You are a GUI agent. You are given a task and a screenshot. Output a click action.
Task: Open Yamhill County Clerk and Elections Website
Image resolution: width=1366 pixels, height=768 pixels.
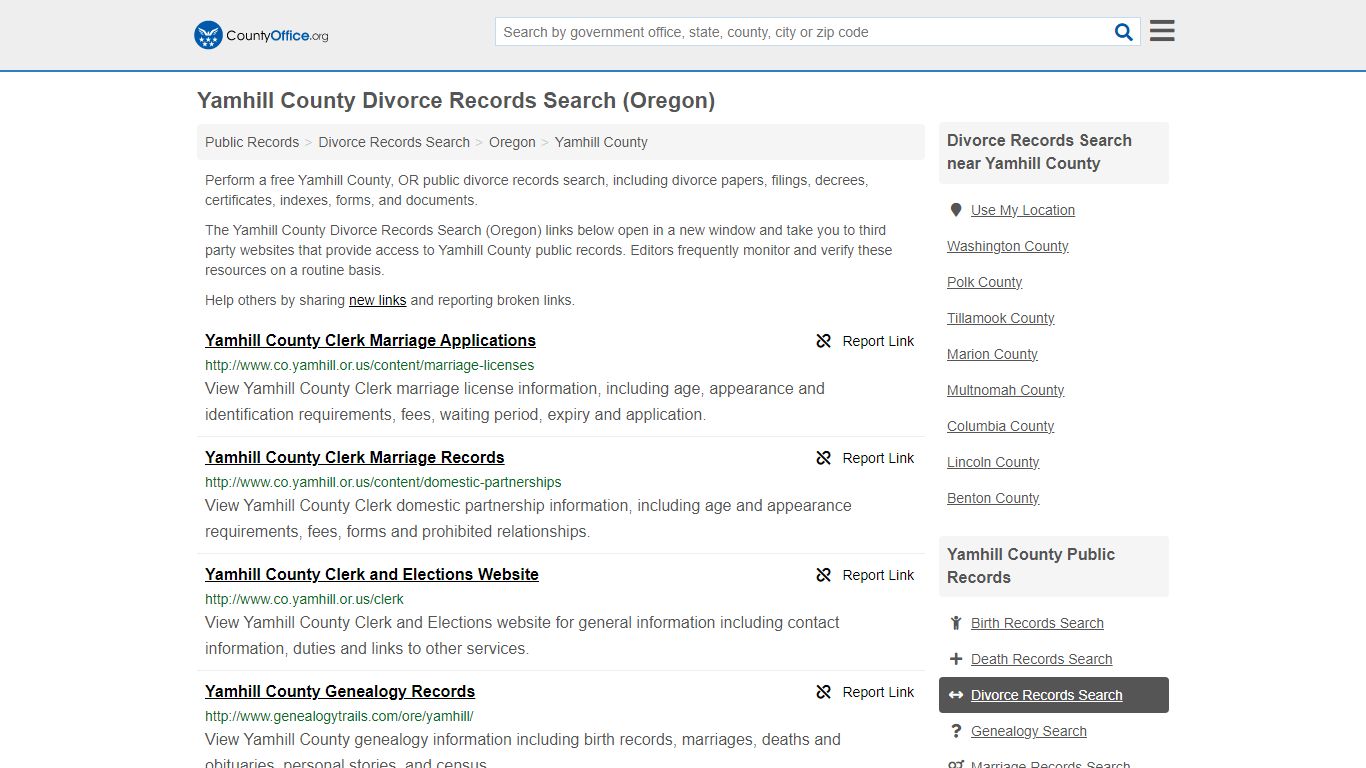372,574
